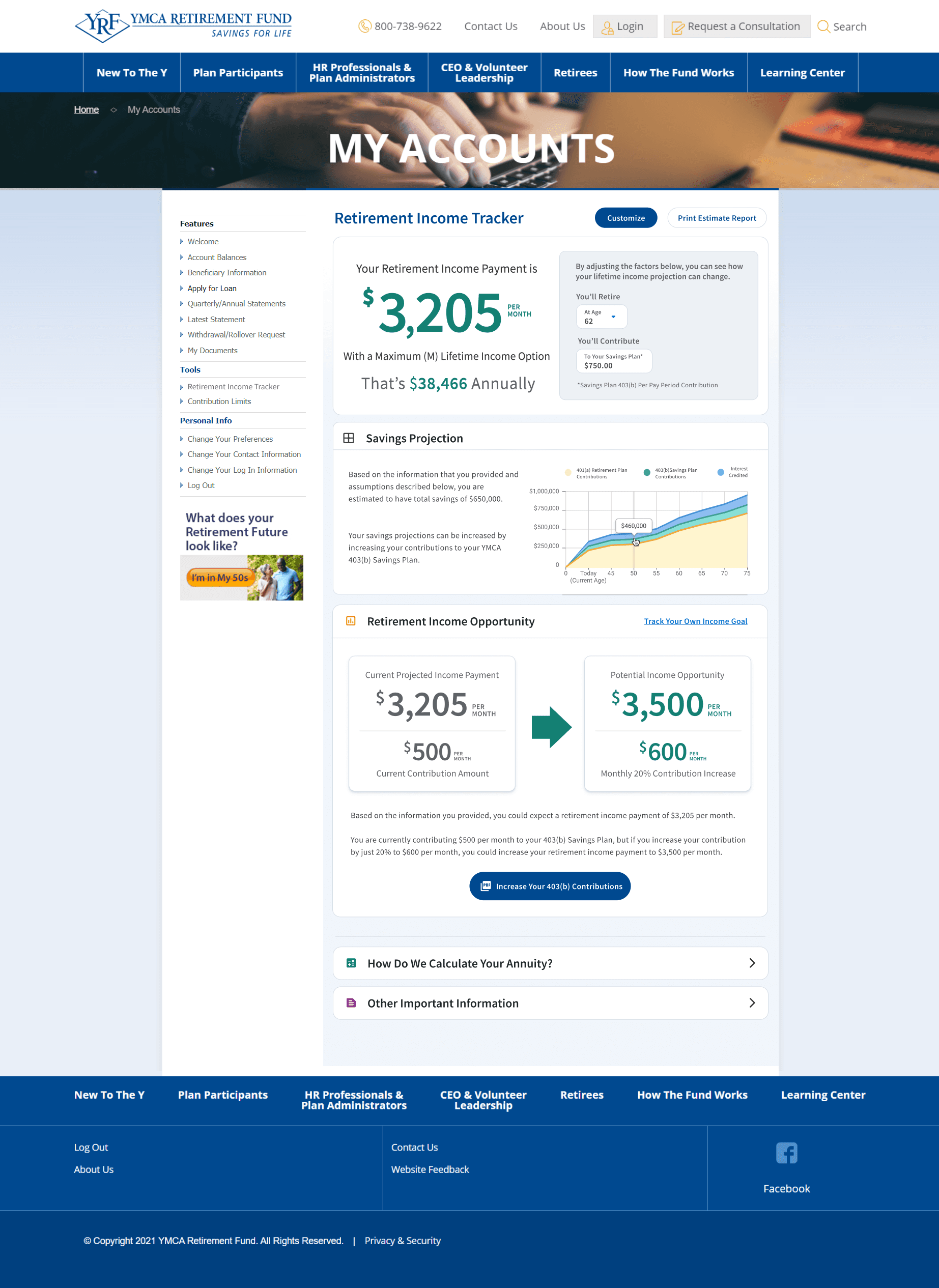Click the calculator icon beside How Do We Calculate
This screenshot has width=939, height=1288.
tap(351, 963)
